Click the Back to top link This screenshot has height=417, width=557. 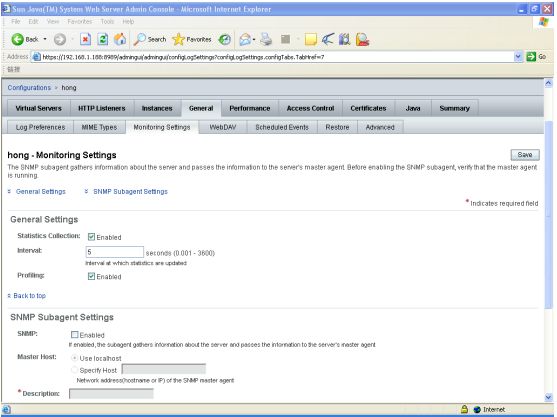point(29,296)
